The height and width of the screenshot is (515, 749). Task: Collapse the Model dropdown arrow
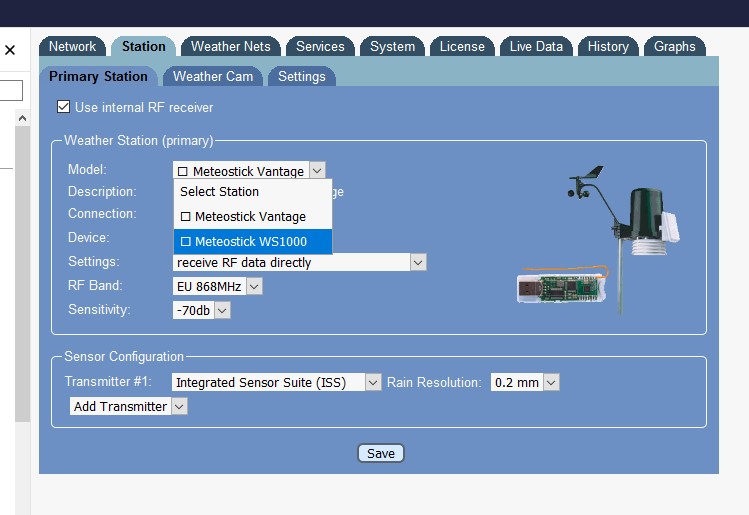[x=317, y=171]
